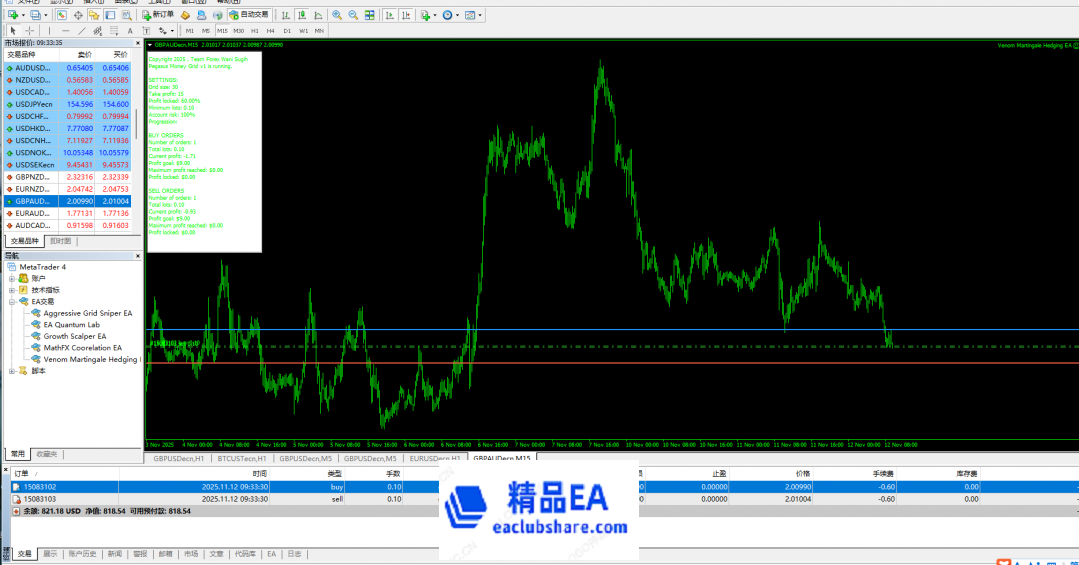Click the 时间 column header in orders
1079x565 pixels.
click(x=259, y=473)
